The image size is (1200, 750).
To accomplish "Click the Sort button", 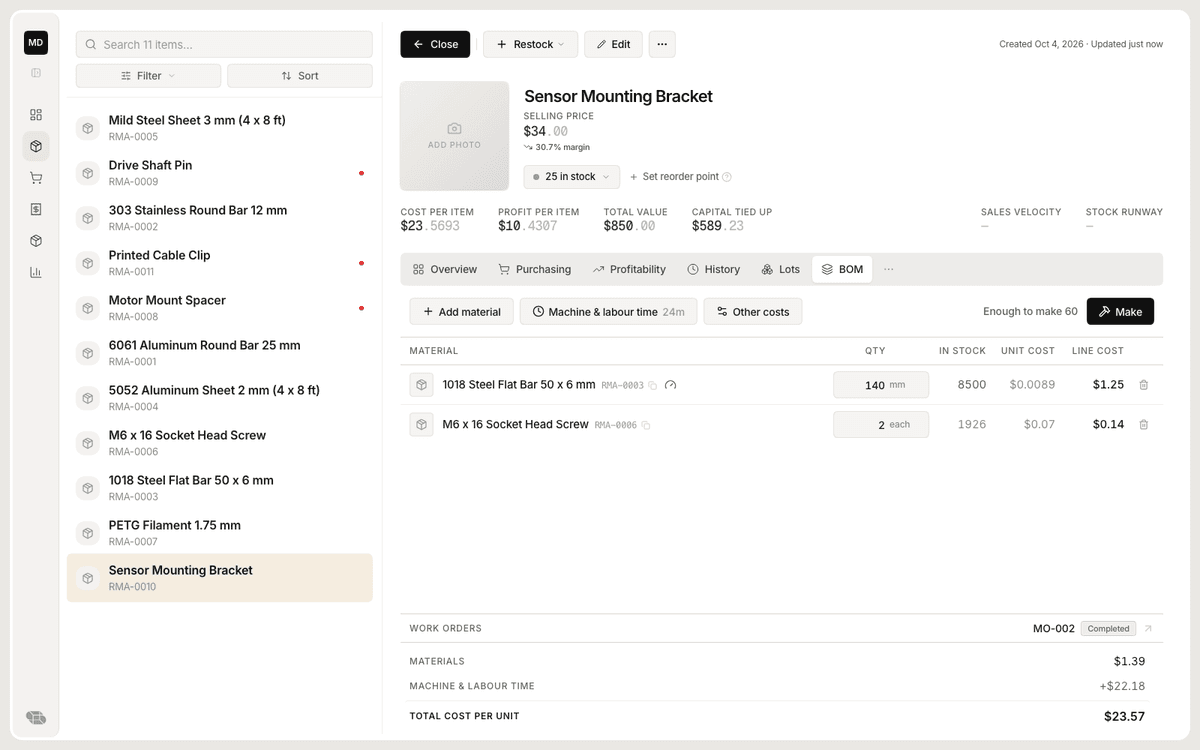I will click(x=300, y=76).
